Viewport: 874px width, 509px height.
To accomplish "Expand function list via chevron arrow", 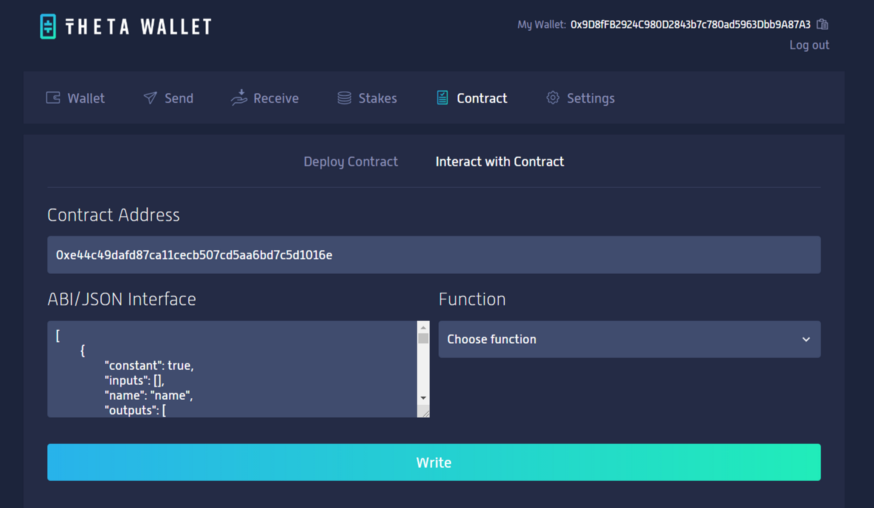I will 806,339.
